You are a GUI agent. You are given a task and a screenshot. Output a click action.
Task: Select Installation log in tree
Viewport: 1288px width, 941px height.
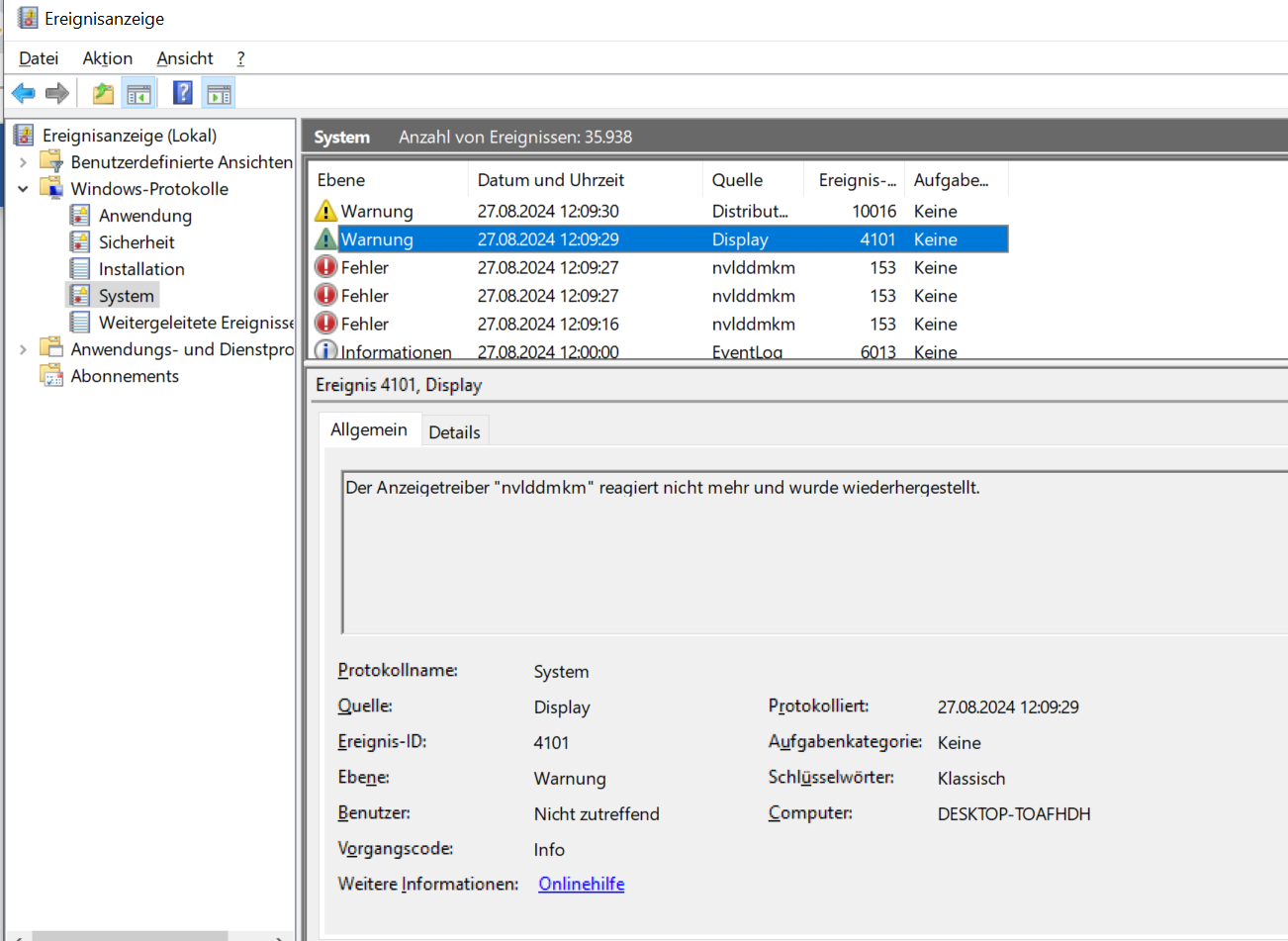pos(141,269)
